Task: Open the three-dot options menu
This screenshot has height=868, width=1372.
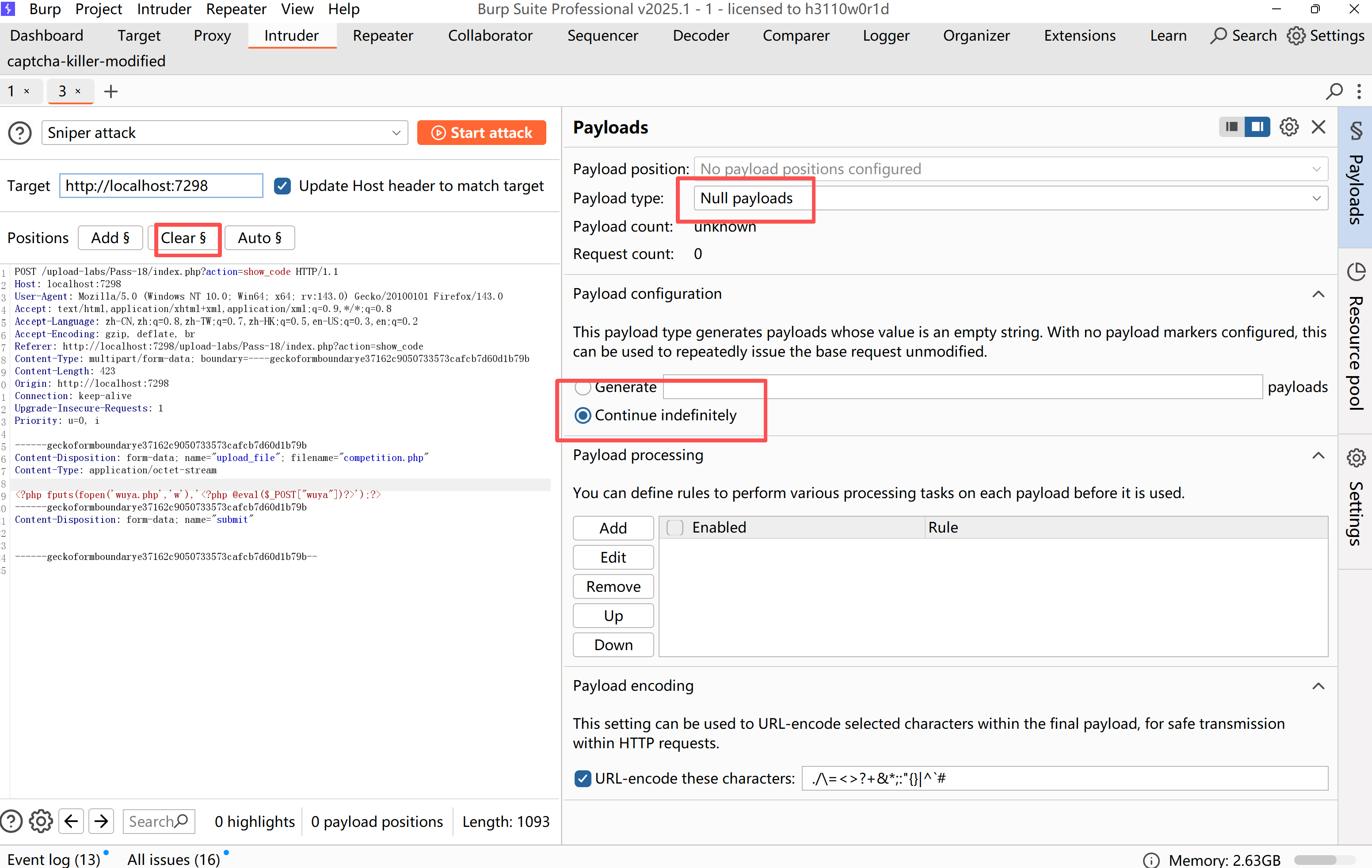Action: [x=1360, y=91]
